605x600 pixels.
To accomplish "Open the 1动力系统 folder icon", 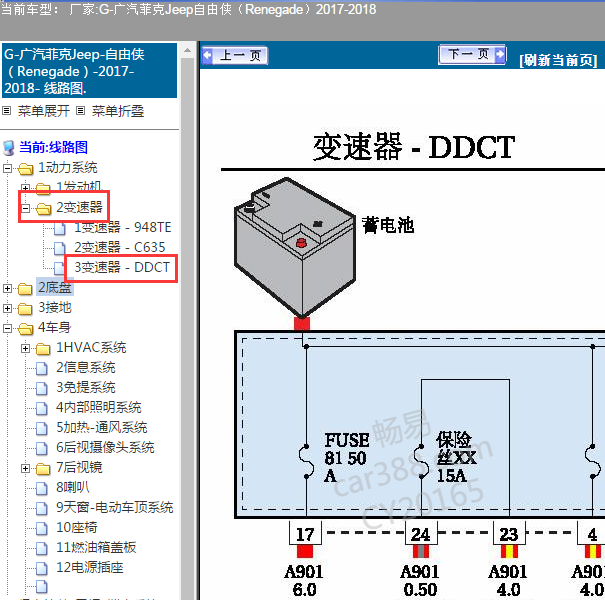I will (25, 169).
